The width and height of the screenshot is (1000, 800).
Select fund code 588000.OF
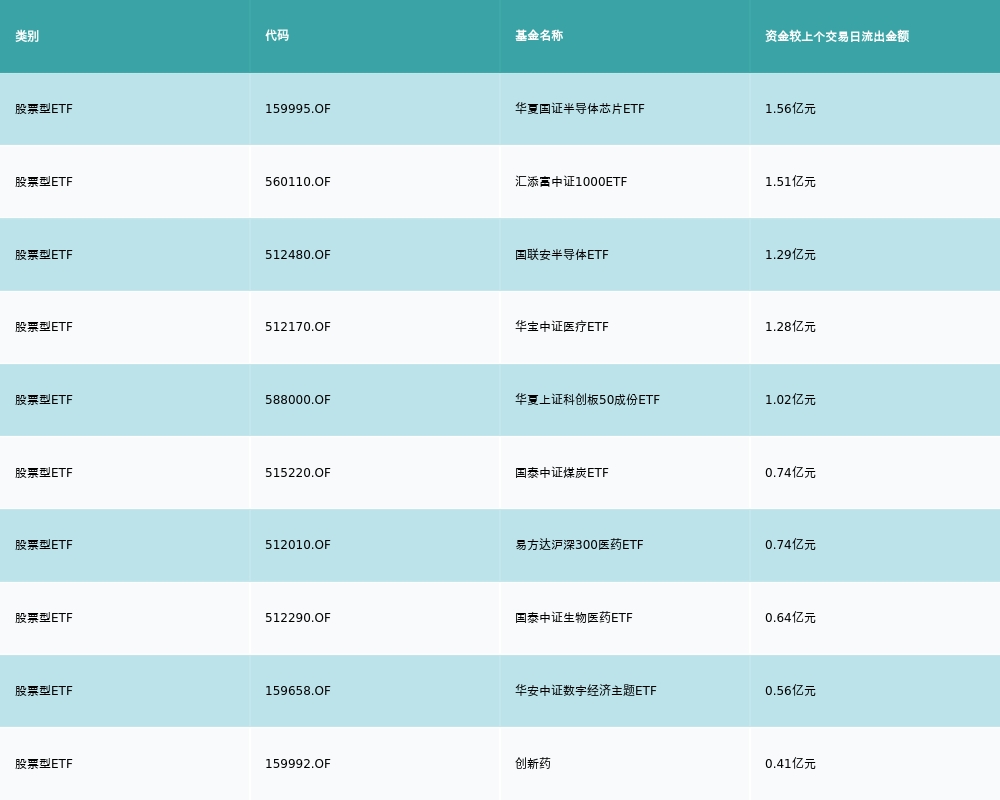[298, 400]
